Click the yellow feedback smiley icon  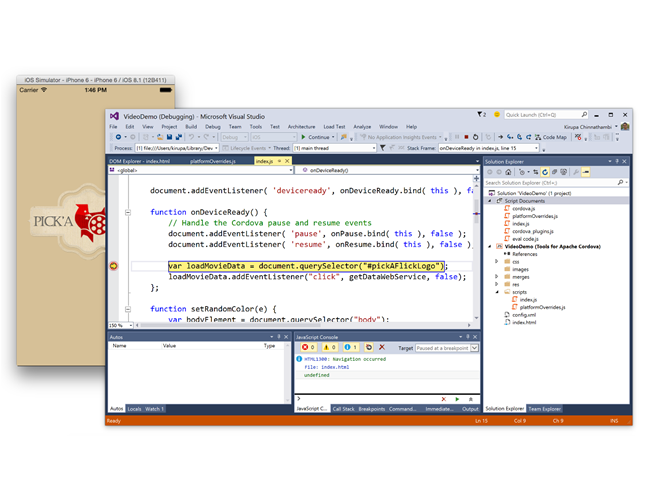coord(497,114)
